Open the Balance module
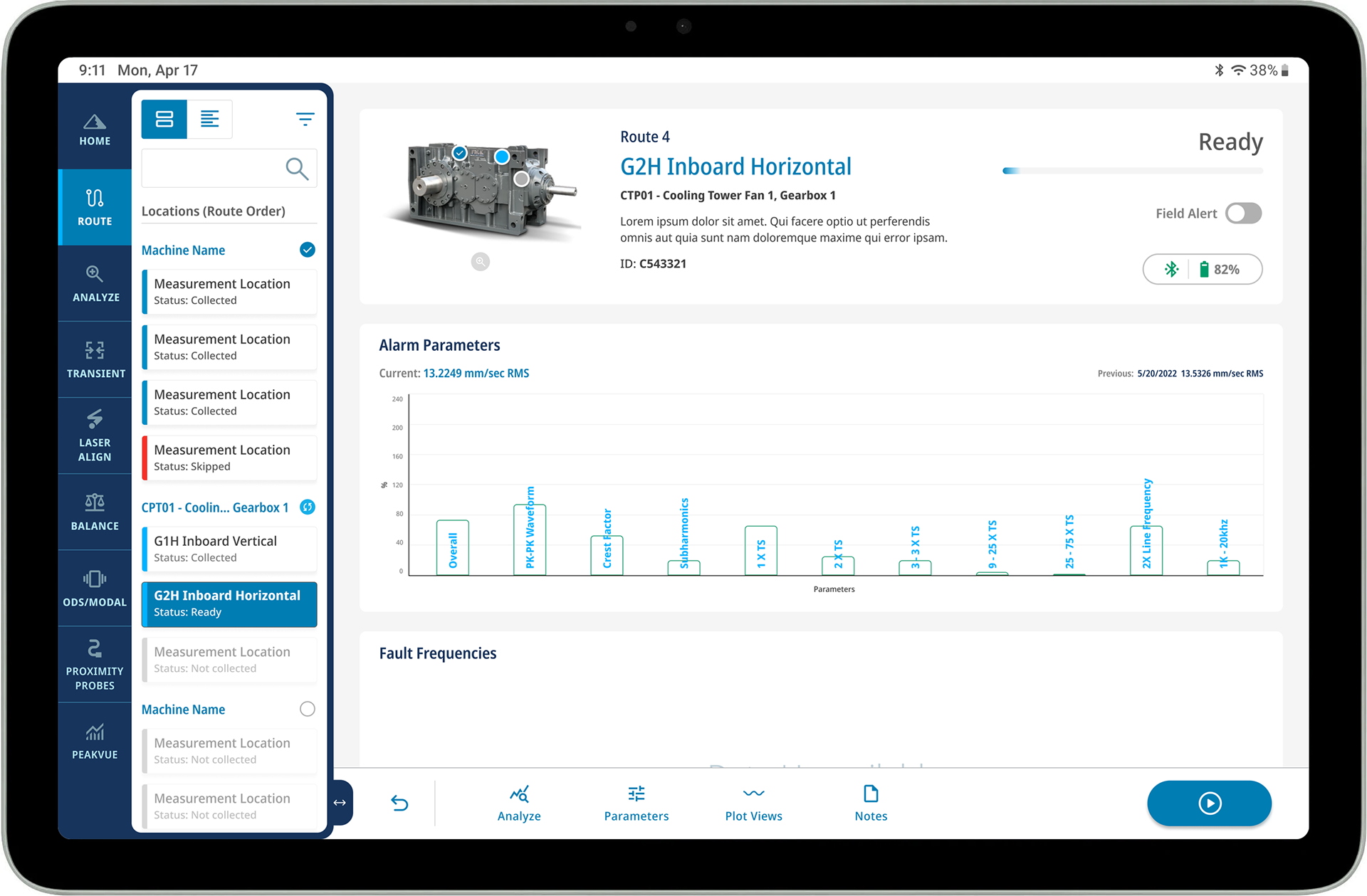The width and height of the screenshot is (1367, 896). 95,512
